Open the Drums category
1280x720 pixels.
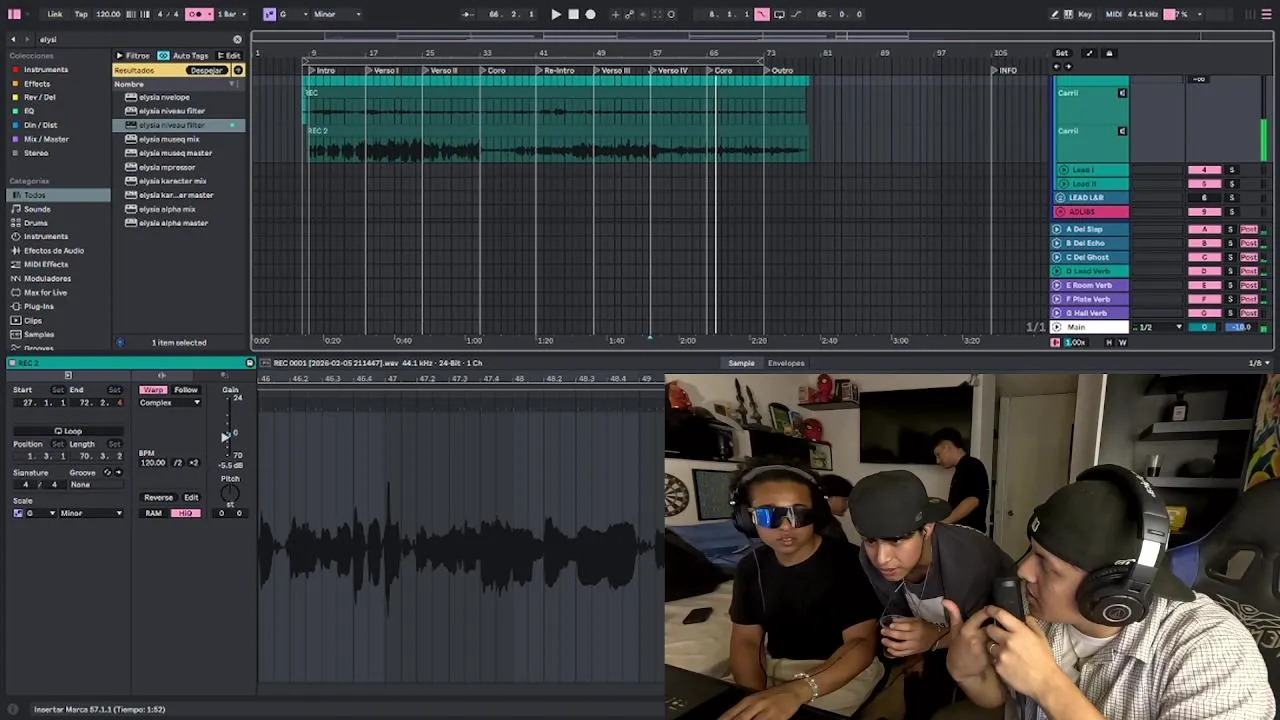click(x=36, y=223)
